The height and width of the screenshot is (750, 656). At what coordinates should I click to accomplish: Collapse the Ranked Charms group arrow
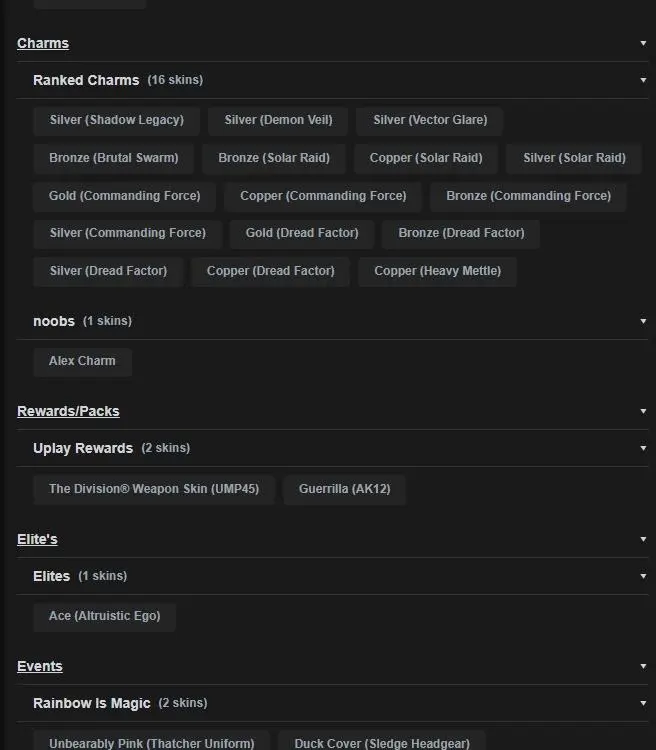[x=643, y=81]
